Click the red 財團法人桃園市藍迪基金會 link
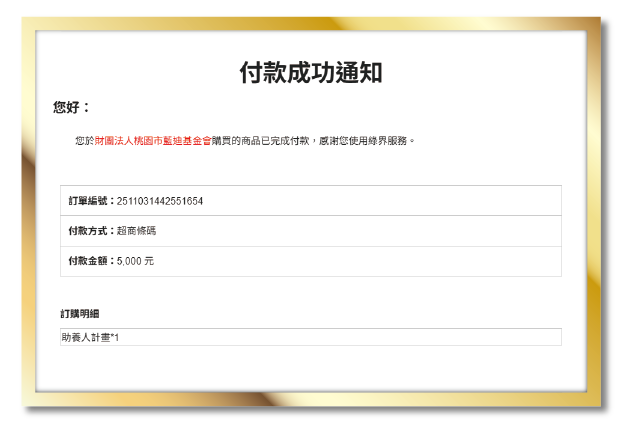Viewport: 623px width, 423px height. pos(152,141)
